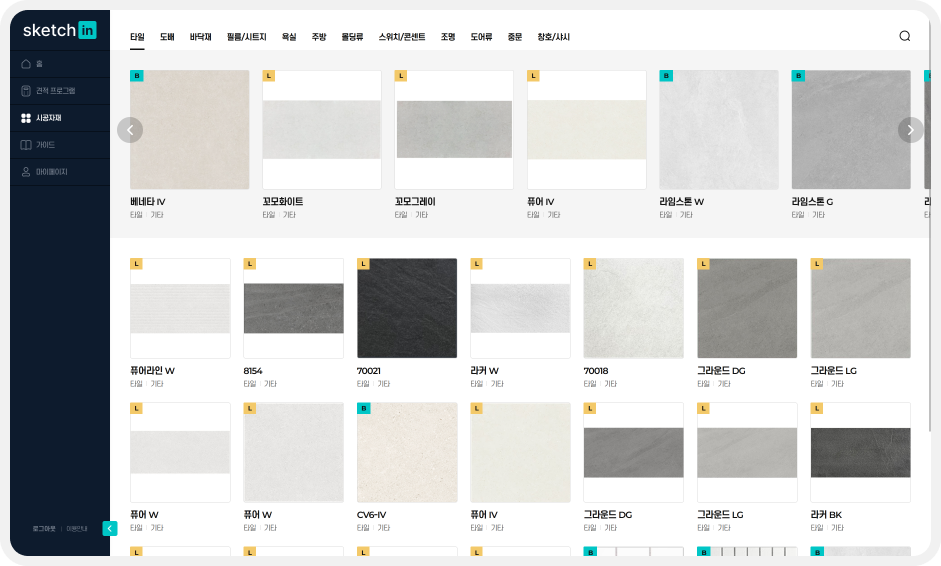The image size is (941, 566).
Task: Open 견적 프로그램 sidebar icon
Action: pyautogui.click(x=26, y=91)
